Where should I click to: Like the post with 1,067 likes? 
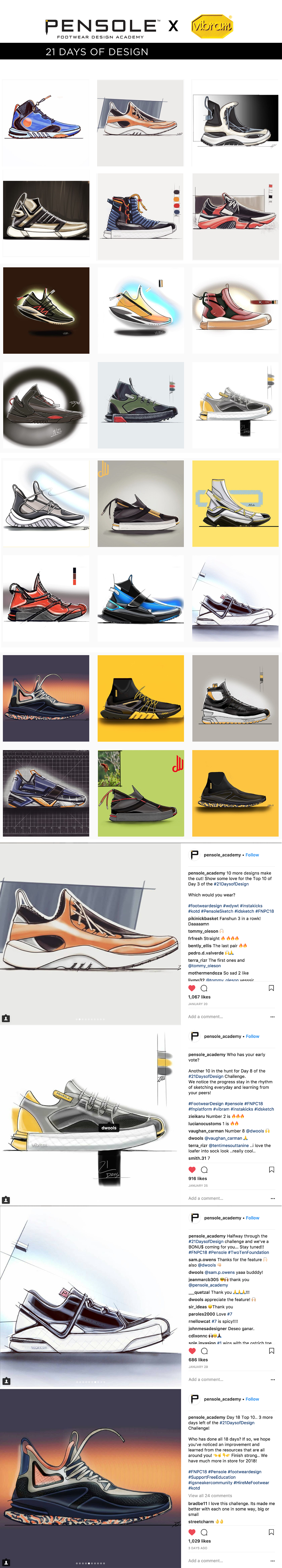tap(192, 988)
